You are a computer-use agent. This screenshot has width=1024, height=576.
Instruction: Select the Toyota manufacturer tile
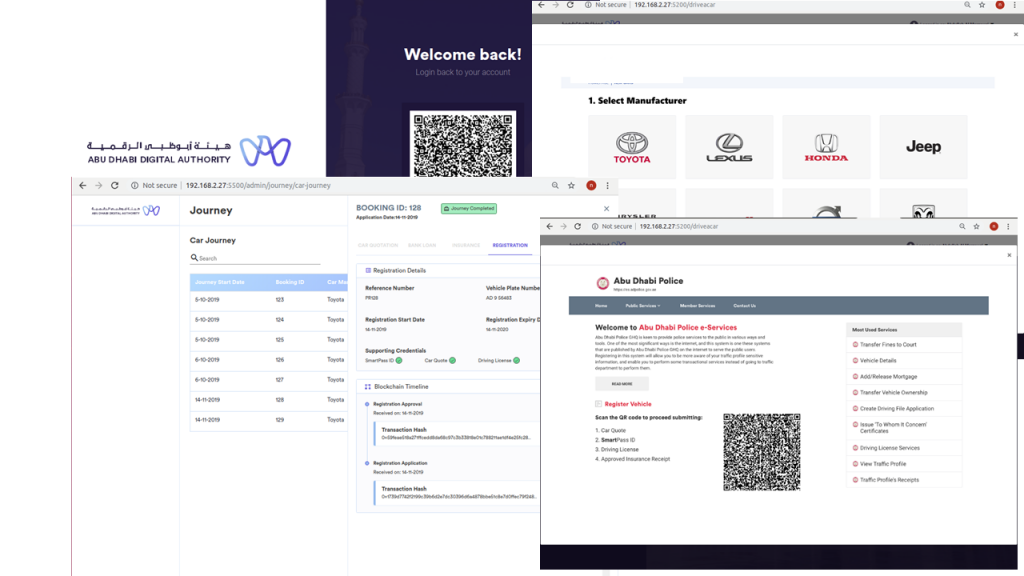coord(632,147)
